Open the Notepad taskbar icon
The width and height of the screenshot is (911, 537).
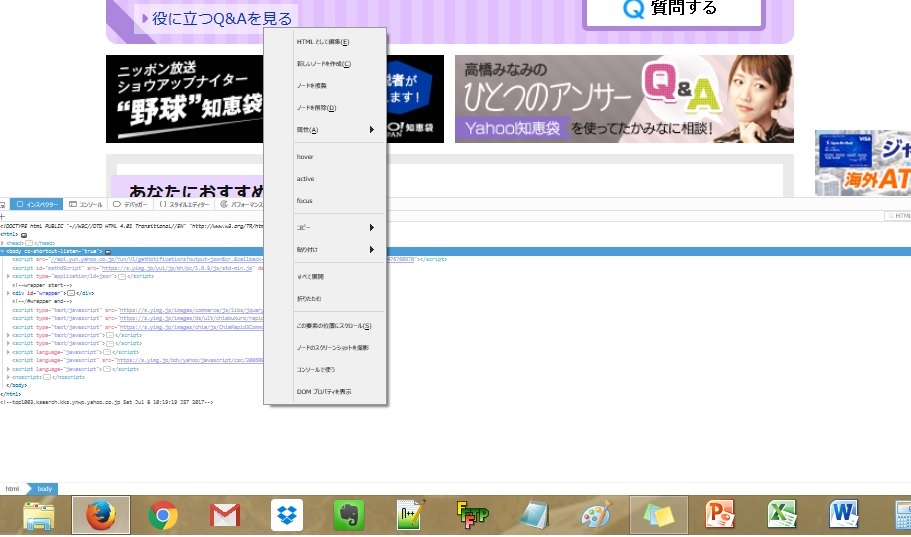click(x=535, y=515)
